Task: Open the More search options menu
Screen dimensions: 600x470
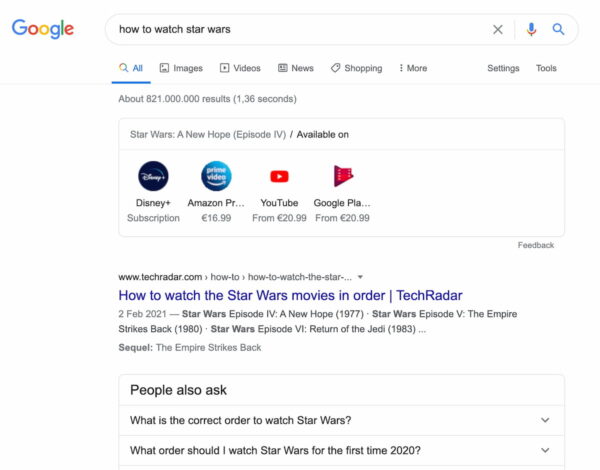Action: (413, 68)
